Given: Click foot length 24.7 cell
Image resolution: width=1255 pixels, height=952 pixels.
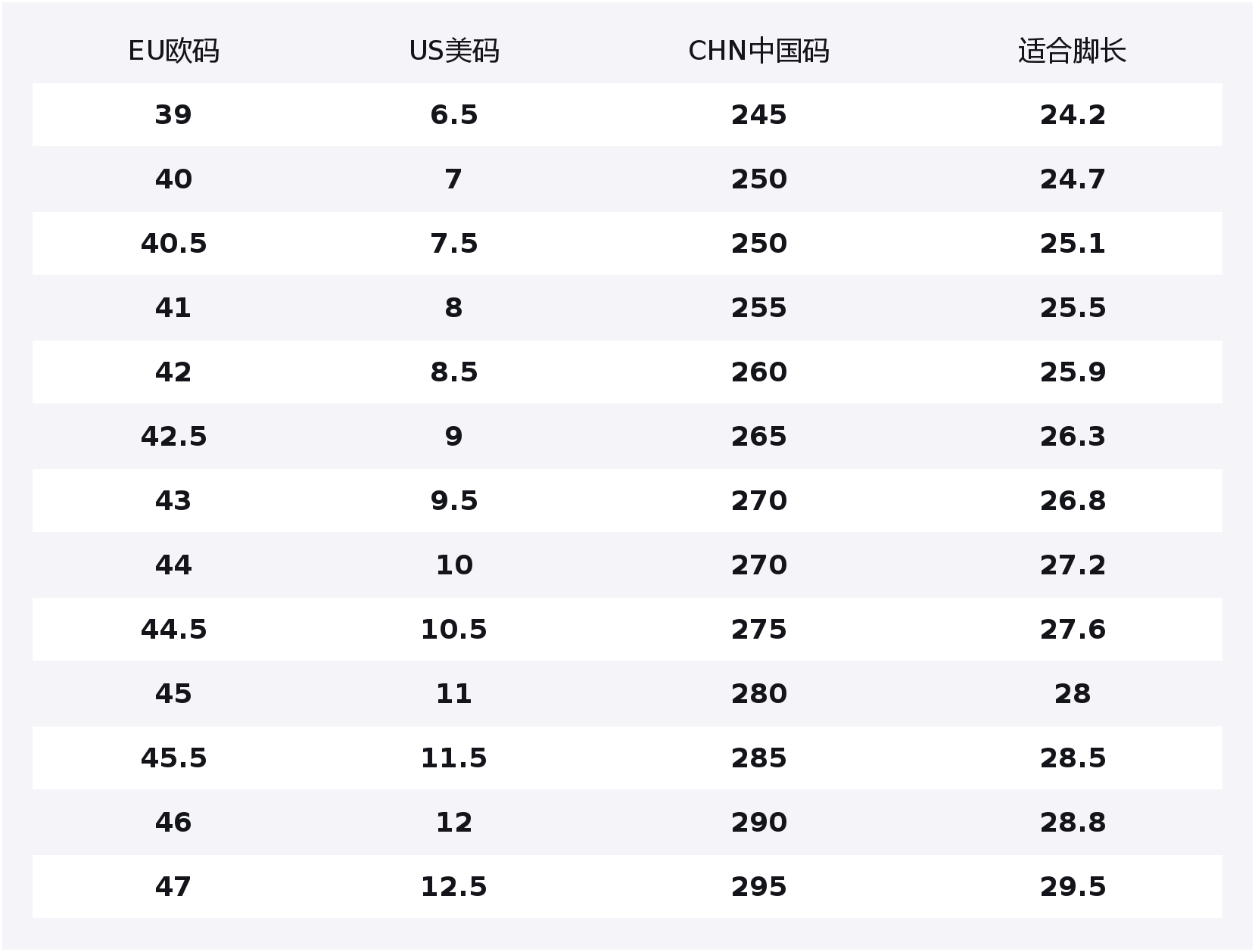Looking at the screenshot, I should pos(1072,179).
